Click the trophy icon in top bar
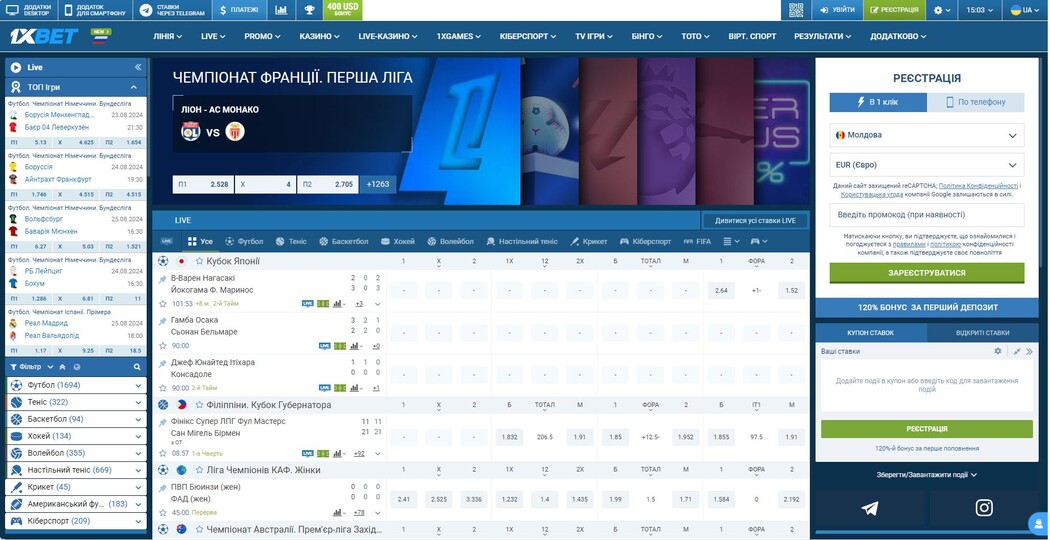Viewport: 1050px width, 540px height. 309,10
